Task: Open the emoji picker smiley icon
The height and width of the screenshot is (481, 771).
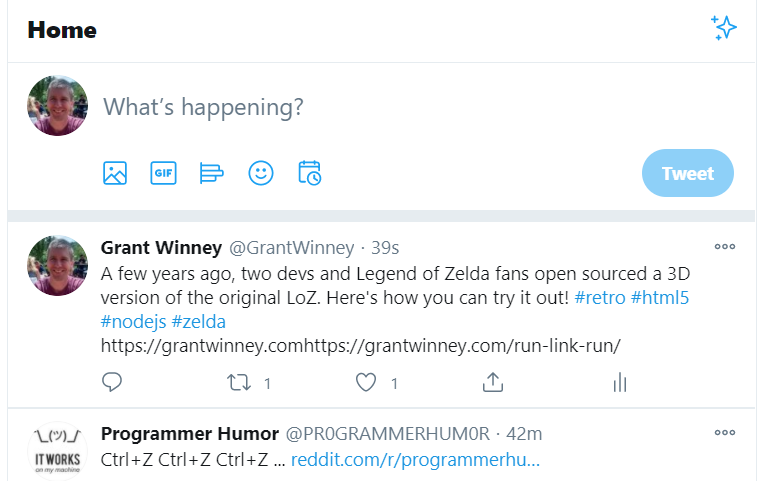Action: click(261, 173)
